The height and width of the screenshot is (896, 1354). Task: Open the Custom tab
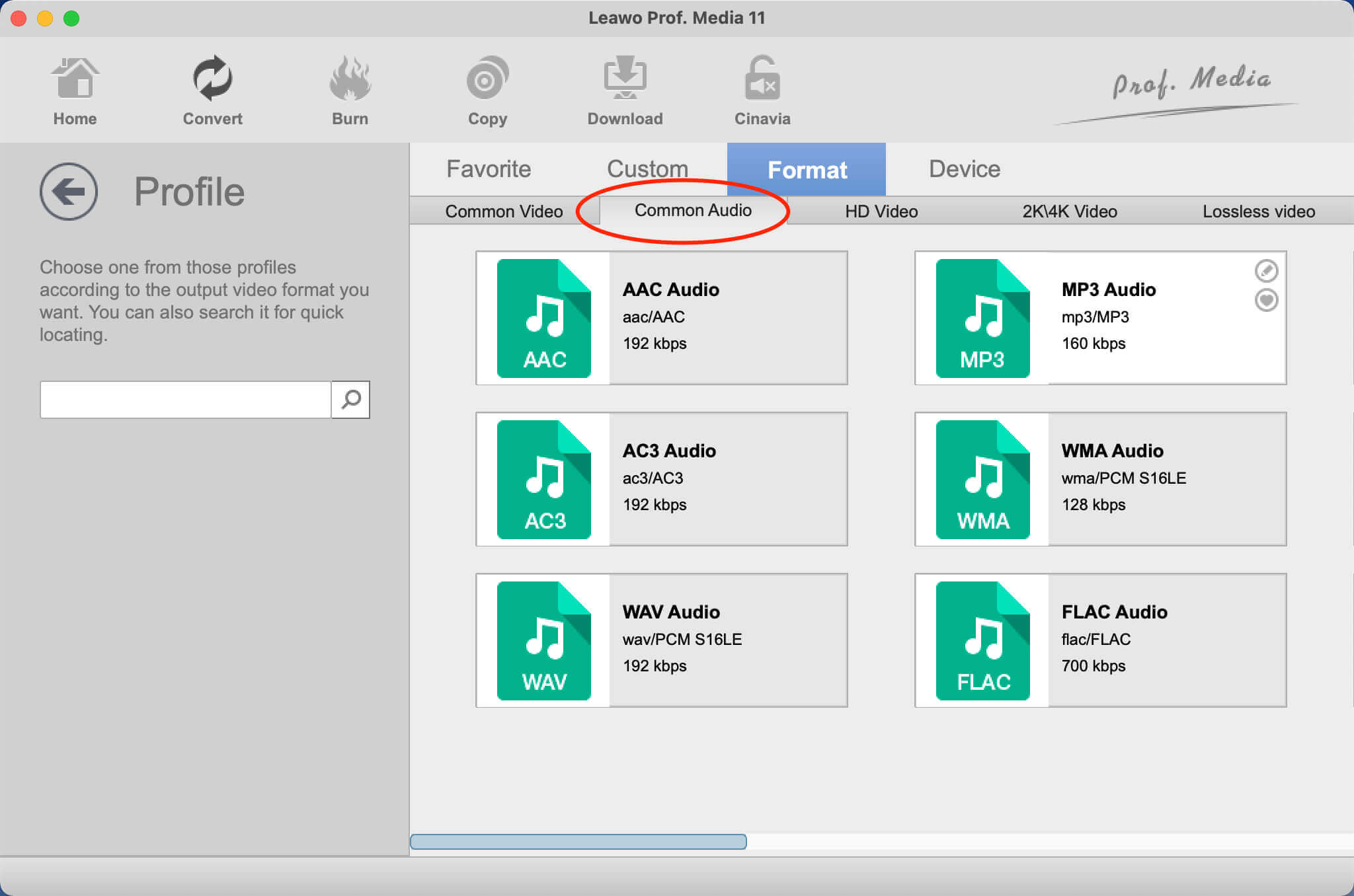tap(647, 169)
